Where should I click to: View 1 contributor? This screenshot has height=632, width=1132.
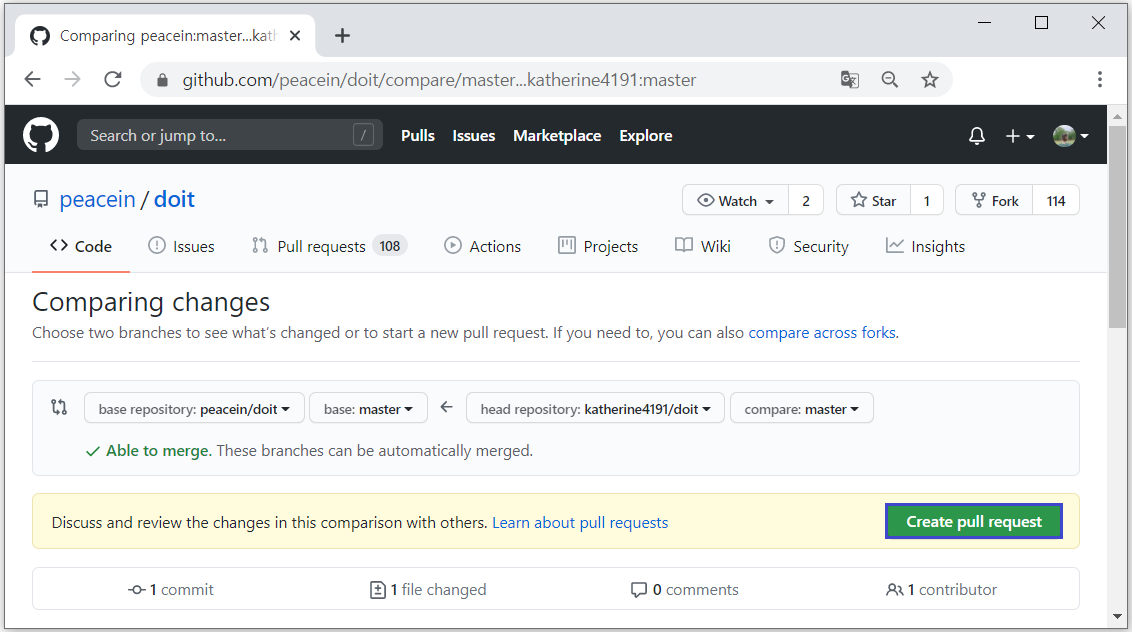[941, 589]
